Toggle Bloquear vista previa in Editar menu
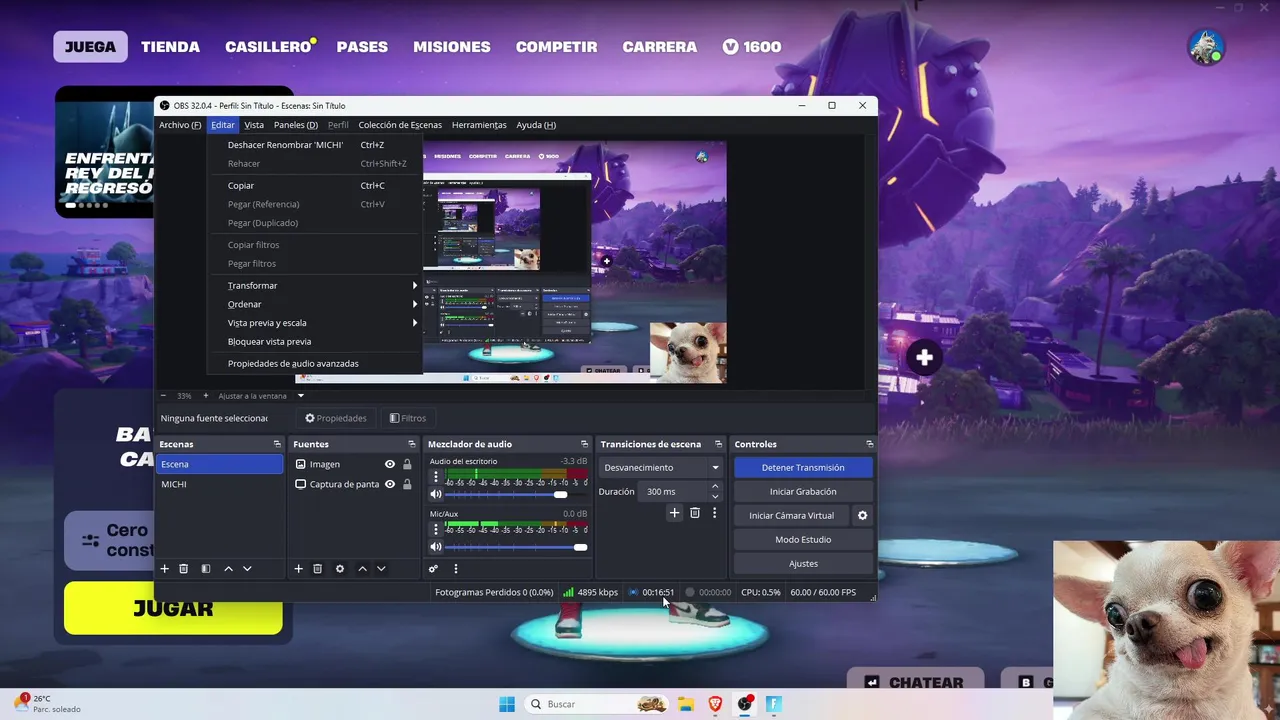 tap(269, 342)
